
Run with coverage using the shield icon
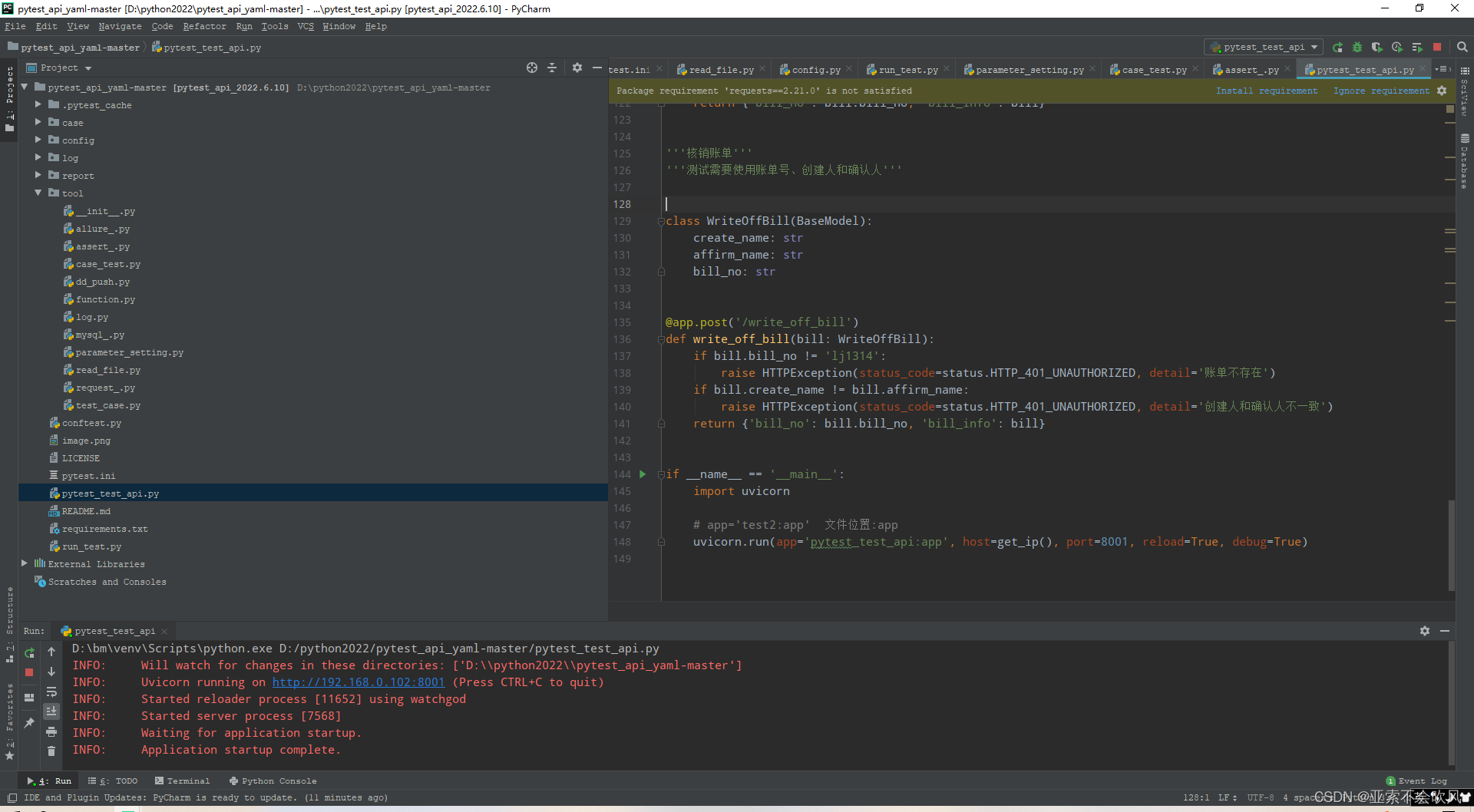[x=1377, y=48]
